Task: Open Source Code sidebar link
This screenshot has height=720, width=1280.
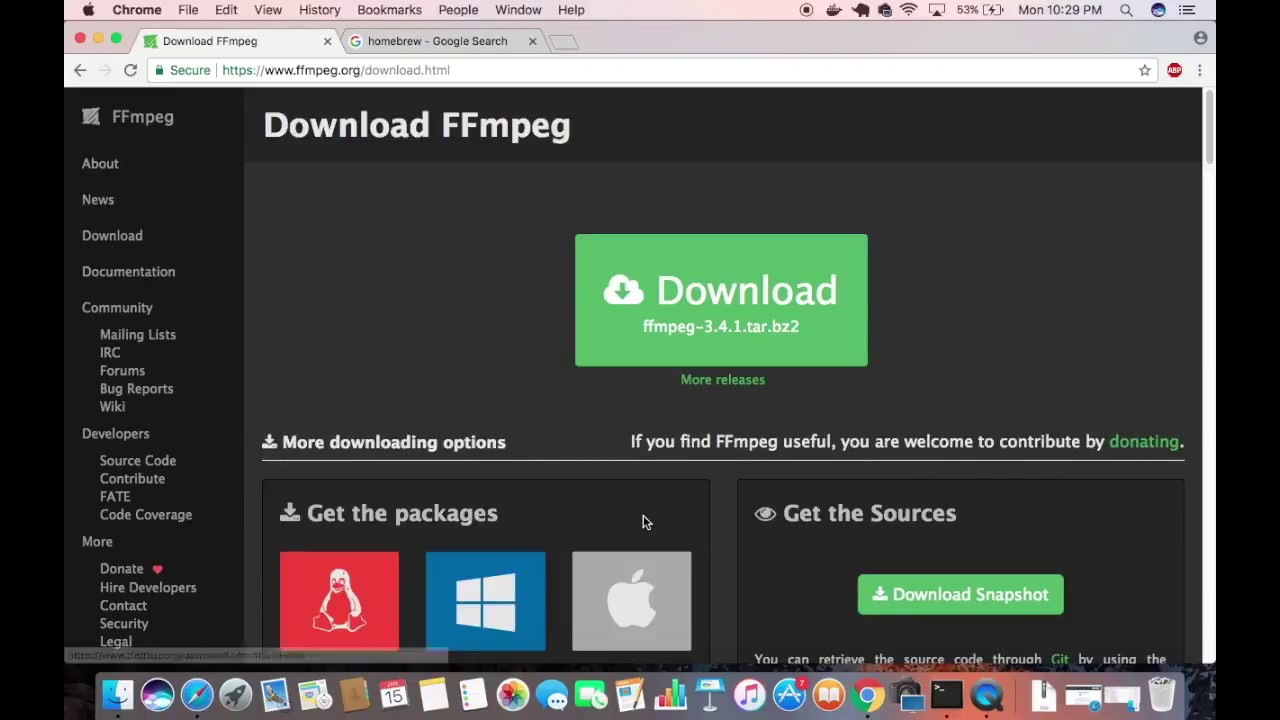Action: (x=137, y=460)
